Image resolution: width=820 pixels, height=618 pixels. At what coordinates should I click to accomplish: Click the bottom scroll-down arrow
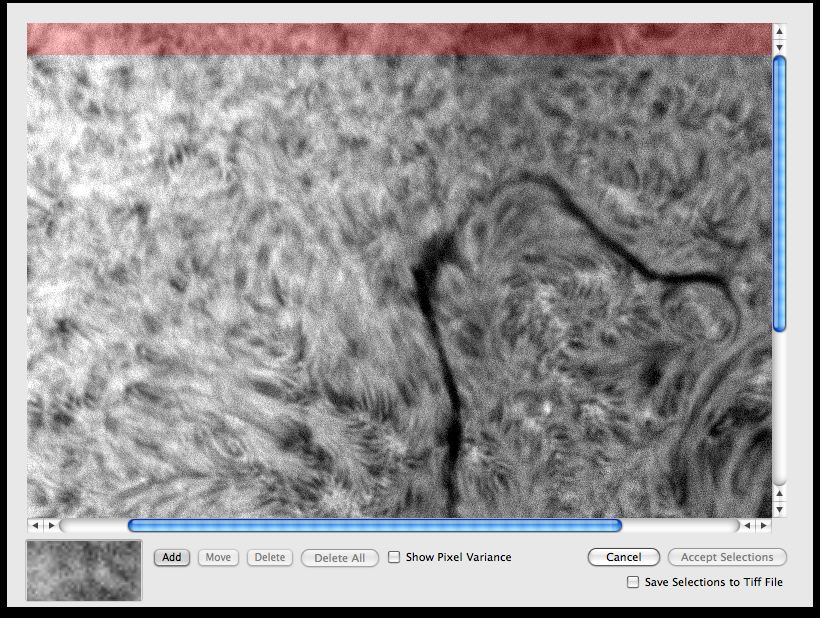point(779,509)
